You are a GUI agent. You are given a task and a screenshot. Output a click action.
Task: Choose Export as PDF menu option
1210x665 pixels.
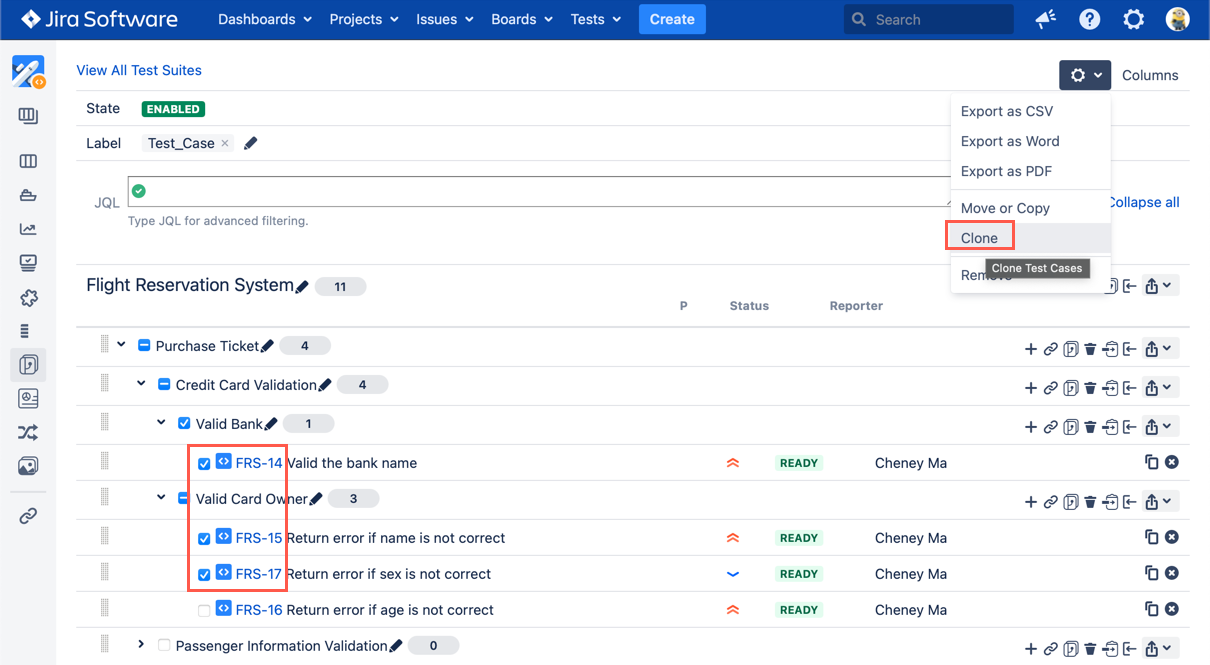(1006, 171)
